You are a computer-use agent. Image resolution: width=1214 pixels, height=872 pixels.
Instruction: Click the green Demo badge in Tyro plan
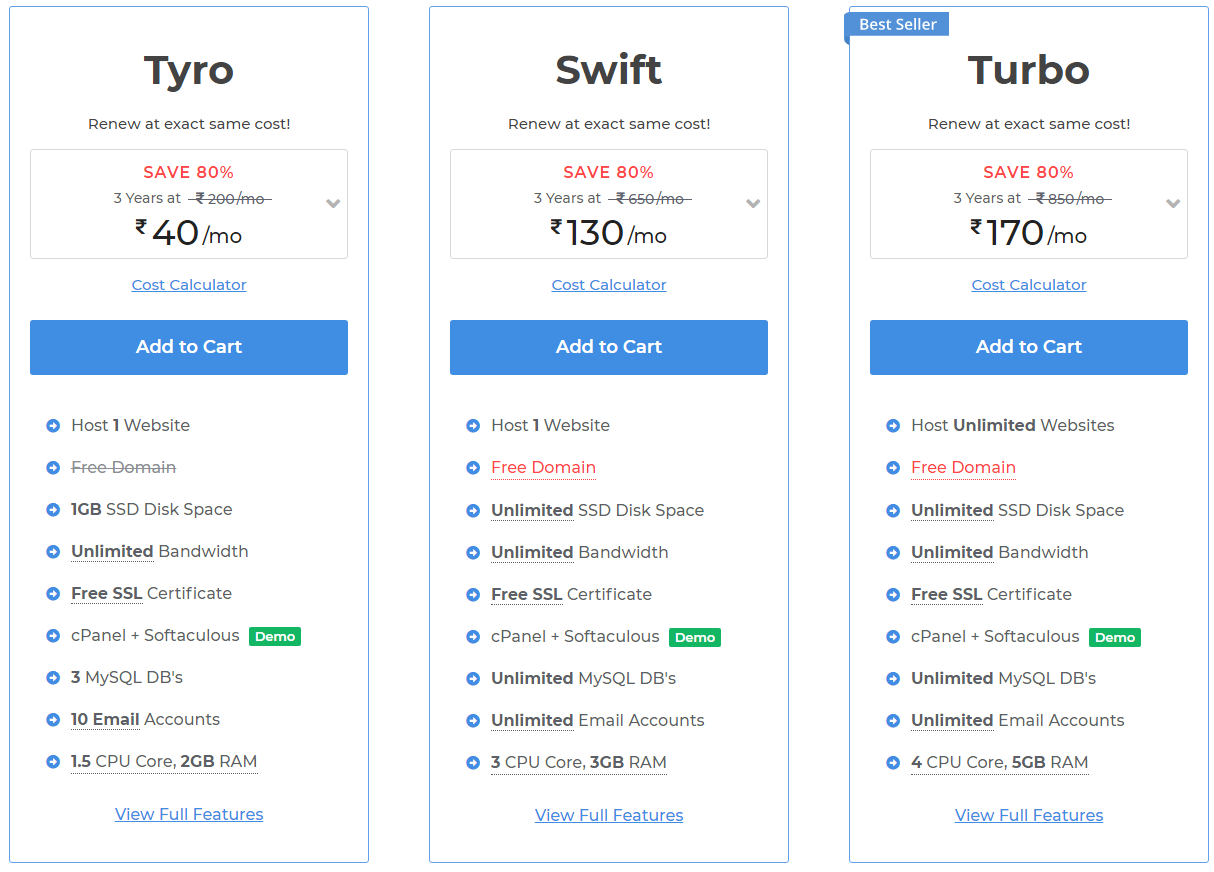click(275, 636)
